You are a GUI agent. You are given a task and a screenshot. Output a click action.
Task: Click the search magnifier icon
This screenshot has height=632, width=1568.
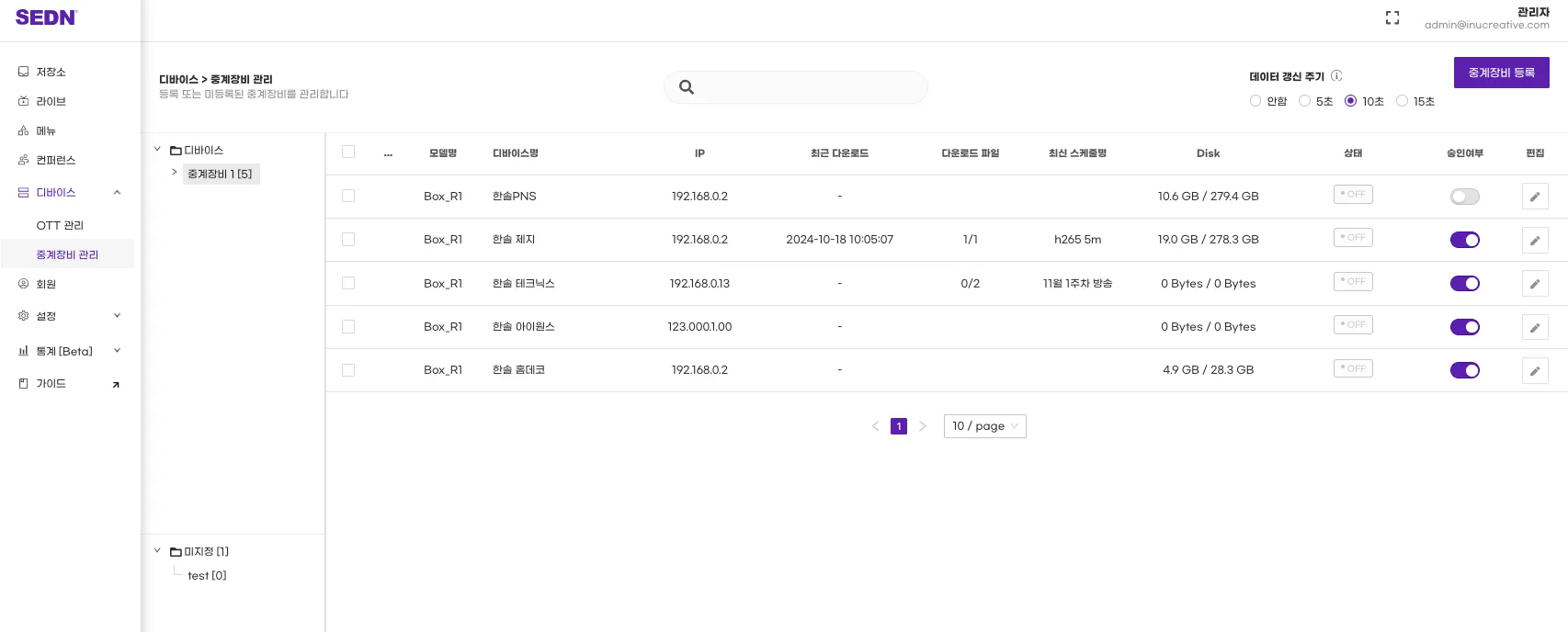pyautogui.click(x=686, y=87)
